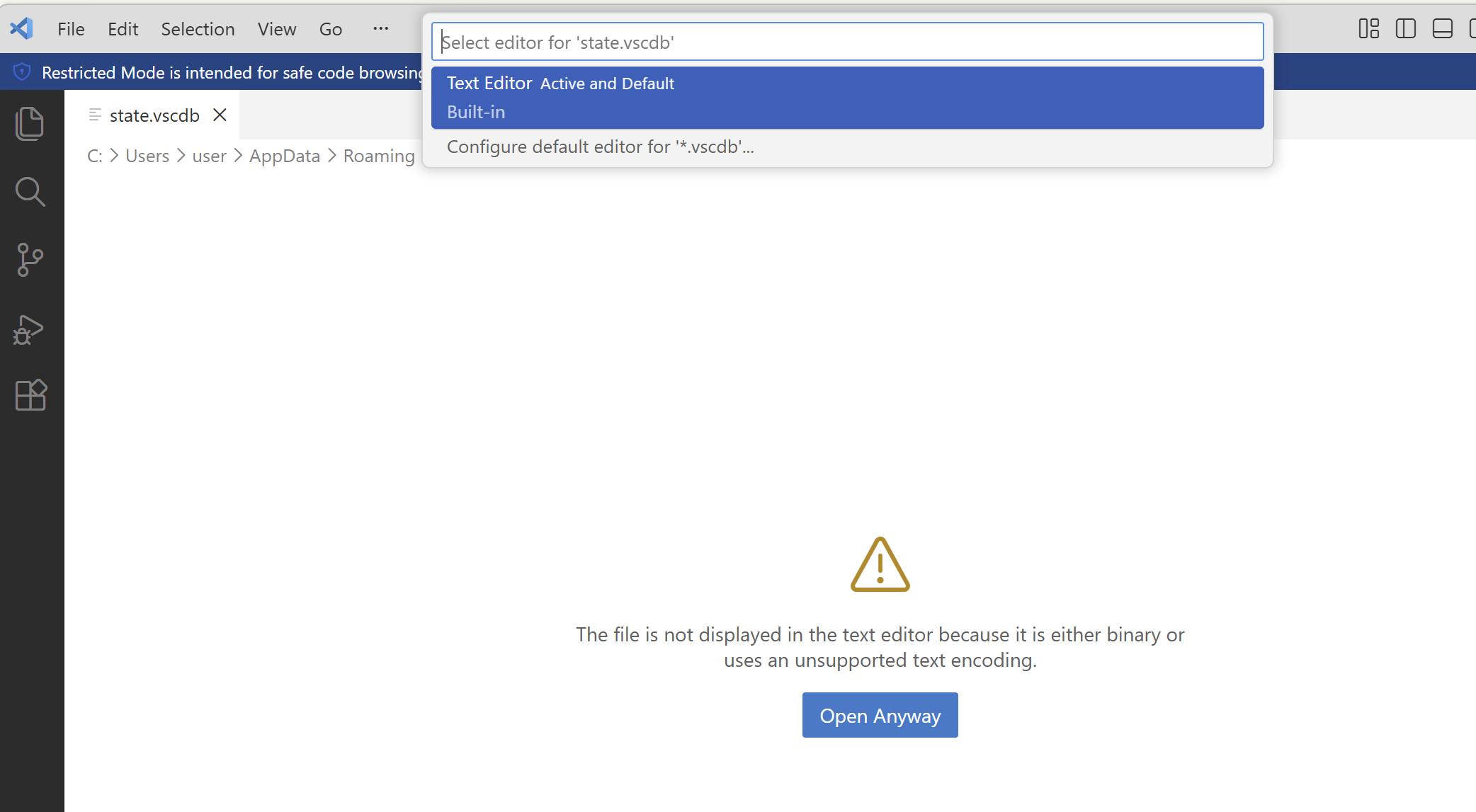Open the Extensions view
The width and height of the screenshot is (1476, 812).
click(x=30, y=395)
